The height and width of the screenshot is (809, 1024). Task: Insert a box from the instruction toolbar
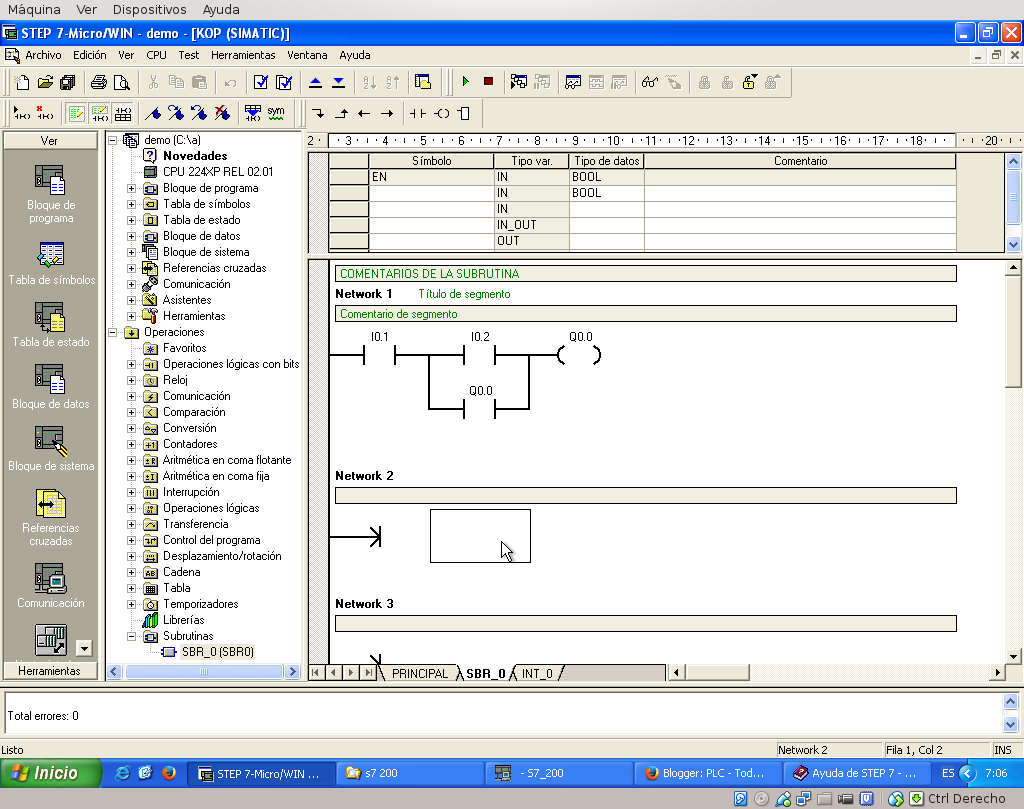click(463, 113)
